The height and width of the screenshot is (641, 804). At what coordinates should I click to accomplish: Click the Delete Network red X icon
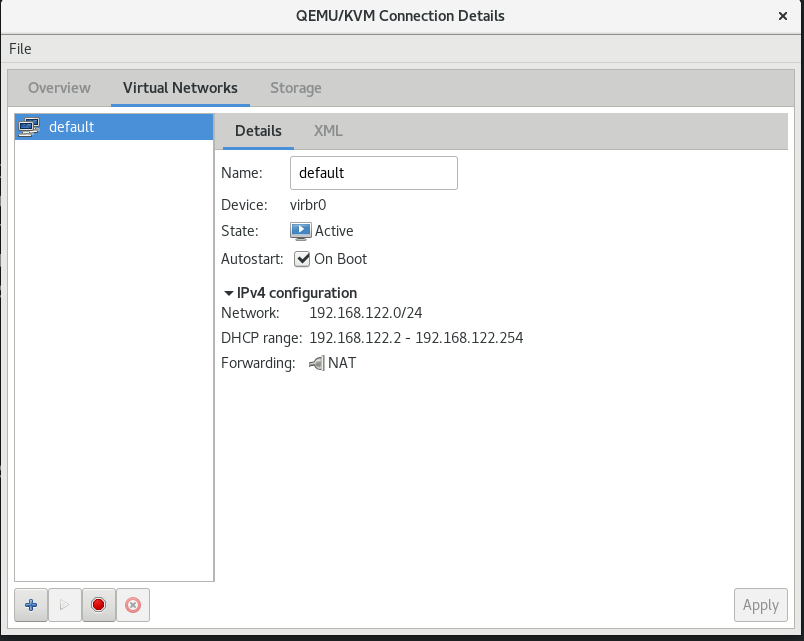pos(133,605)
